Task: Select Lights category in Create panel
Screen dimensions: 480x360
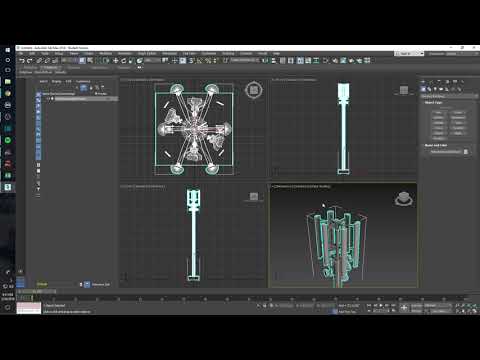Action: (435, 89)
